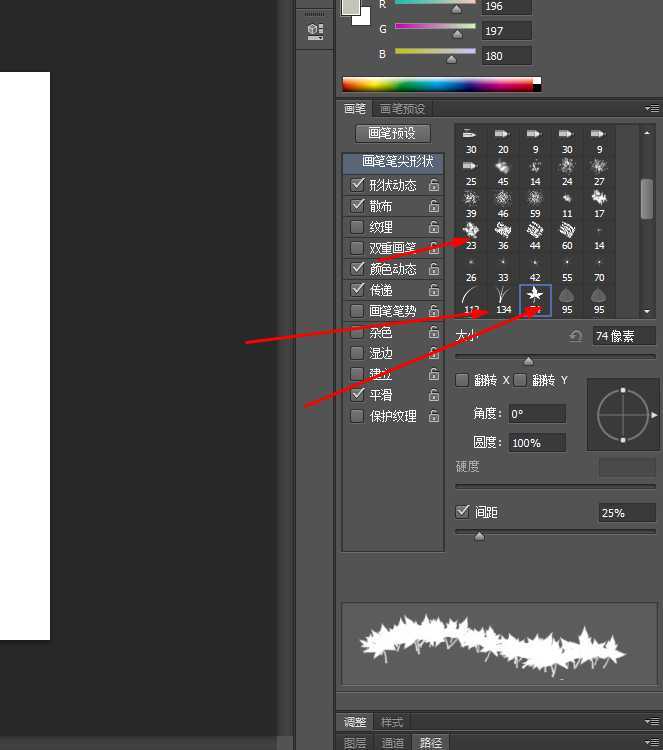Click the 角度 angle input field

(x=537, y=413)
